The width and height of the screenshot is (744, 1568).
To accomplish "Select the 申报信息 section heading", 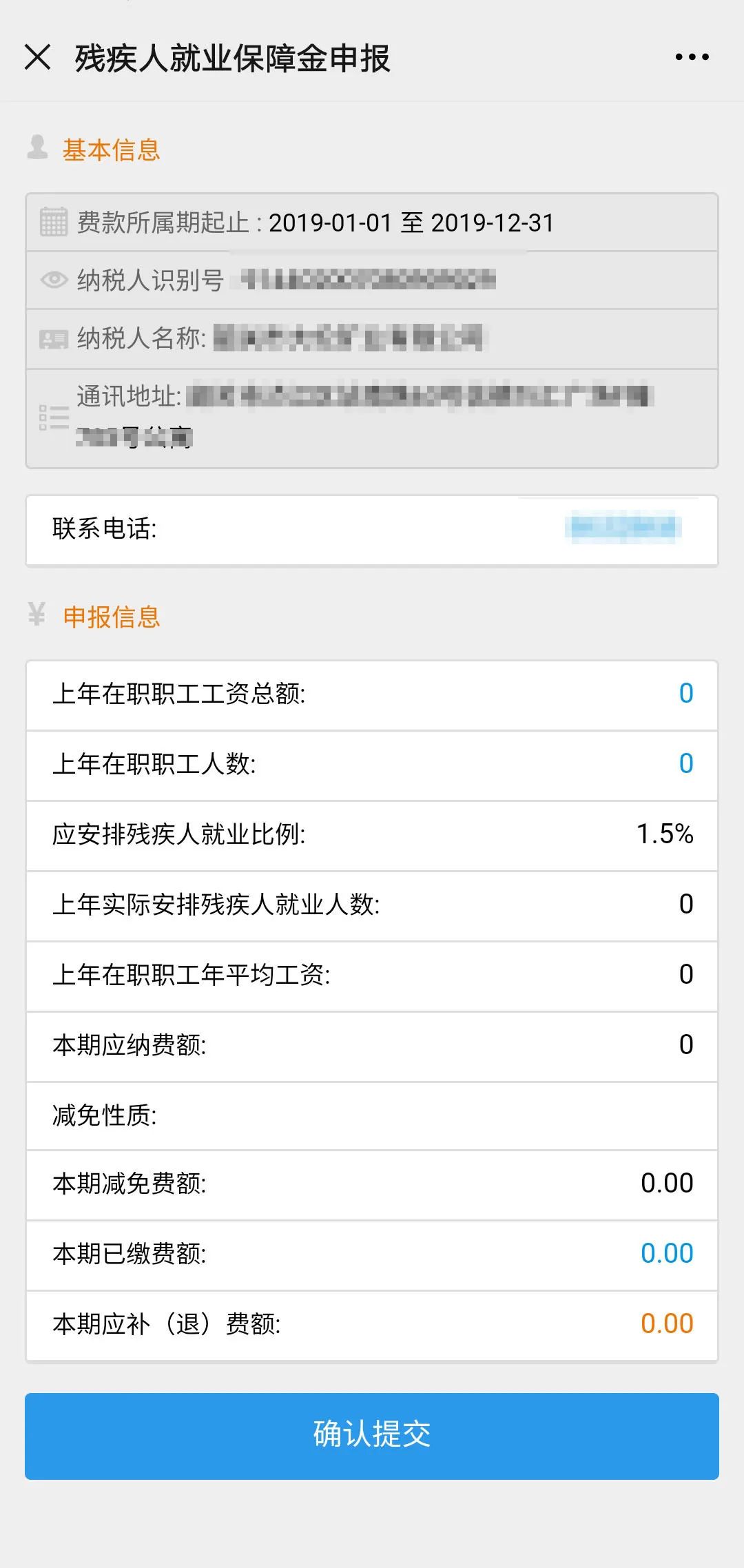I will tap(112, 617).
